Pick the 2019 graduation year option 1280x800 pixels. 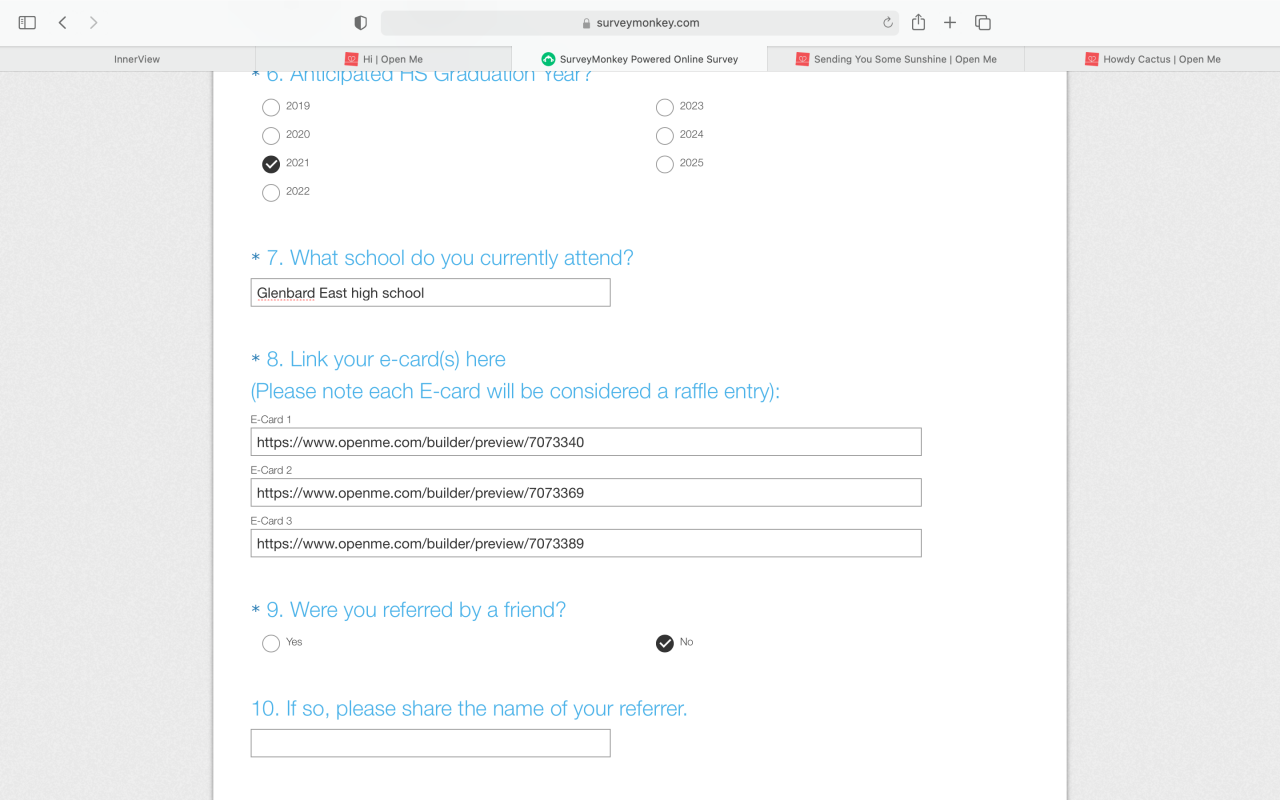pyautogui.click(x=271, y=108)
